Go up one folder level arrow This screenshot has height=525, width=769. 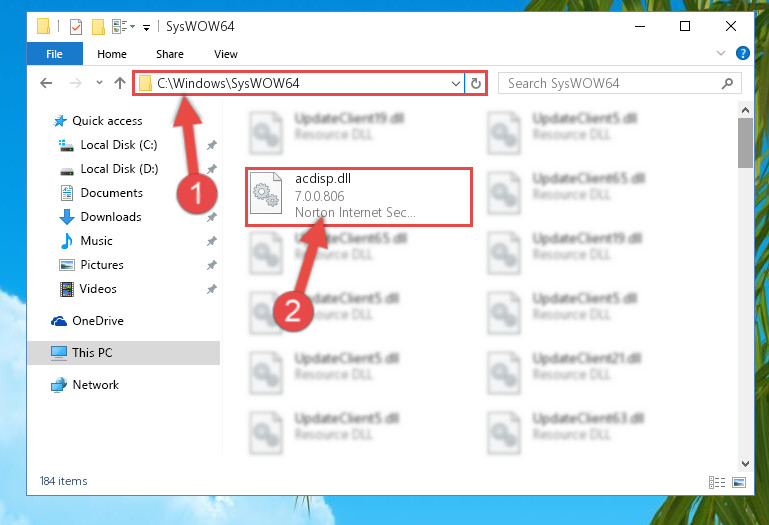point(120,83)
